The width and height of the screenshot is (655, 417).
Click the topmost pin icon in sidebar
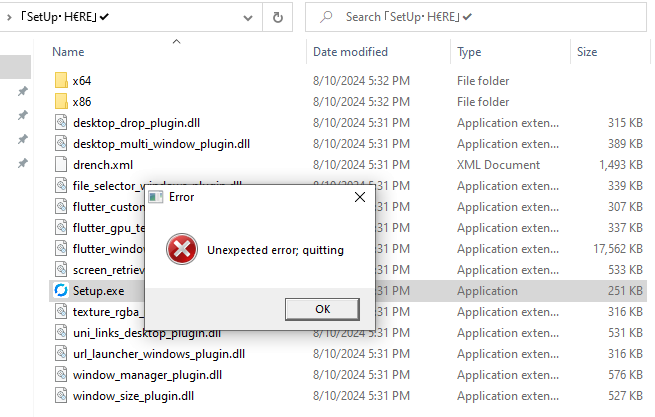tap(22, 92)
